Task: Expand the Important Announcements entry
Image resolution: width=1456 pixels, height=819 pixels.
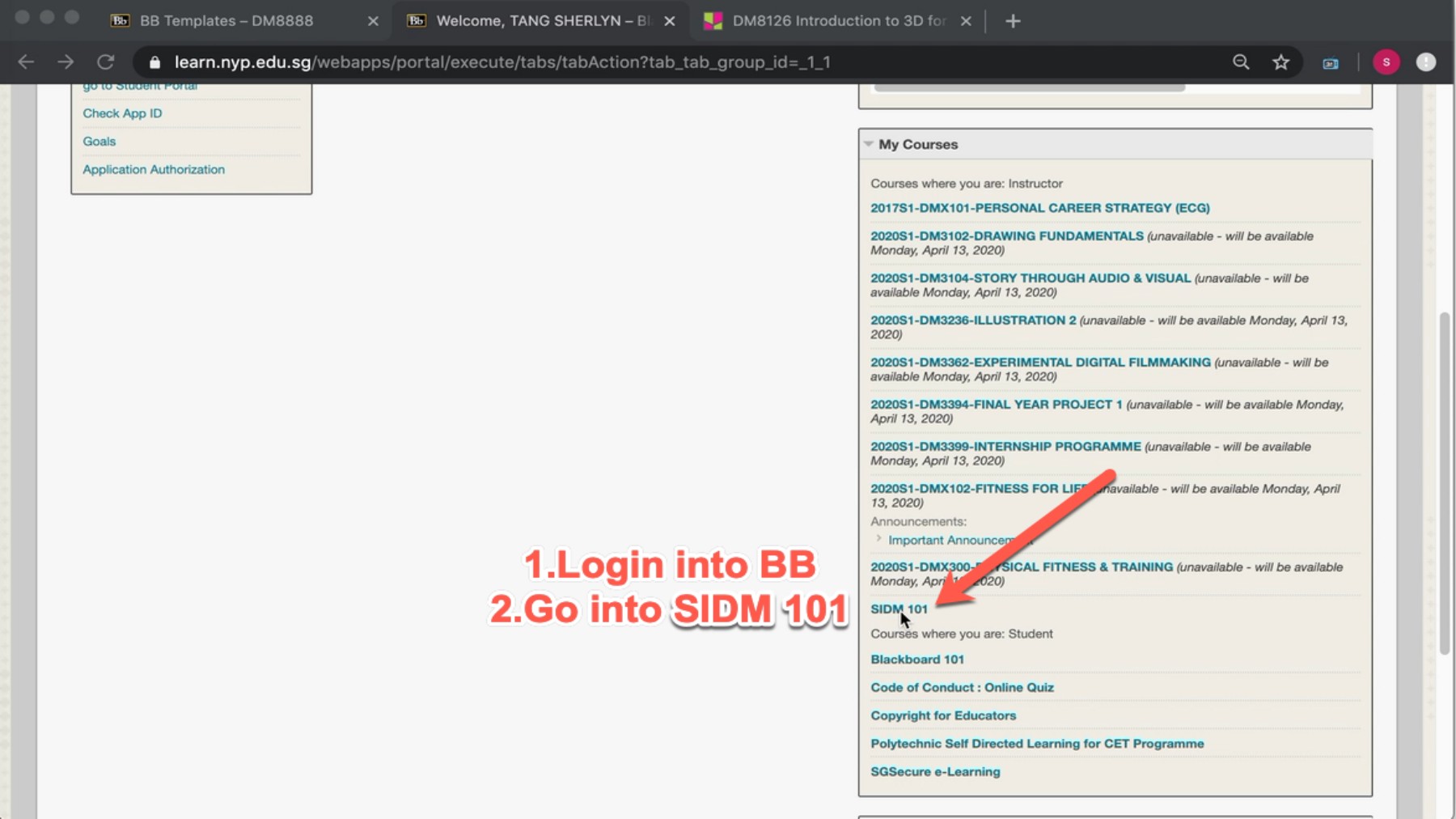Action: (878, 538)
